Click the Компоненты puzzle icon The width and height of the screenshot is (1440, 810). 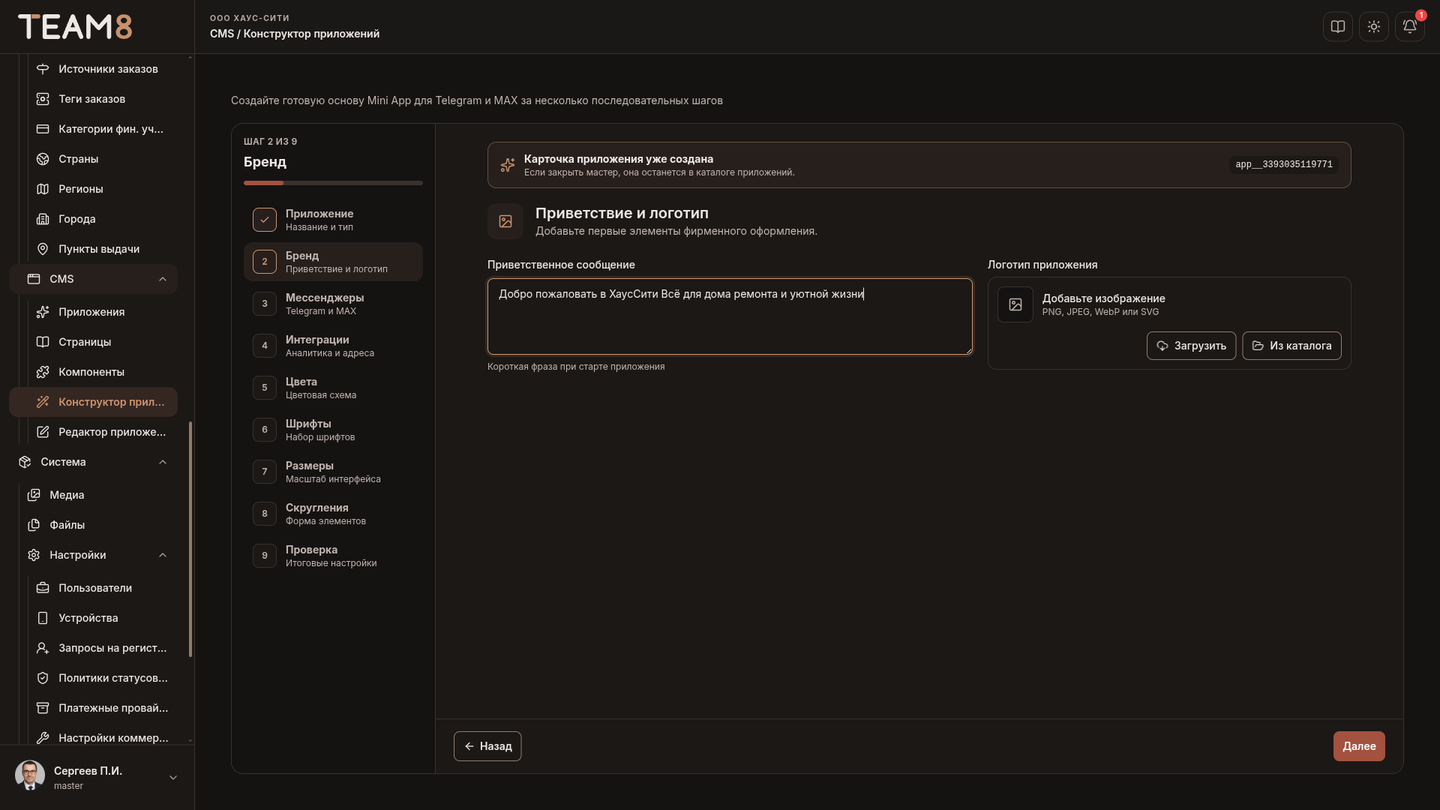(43, 372)
